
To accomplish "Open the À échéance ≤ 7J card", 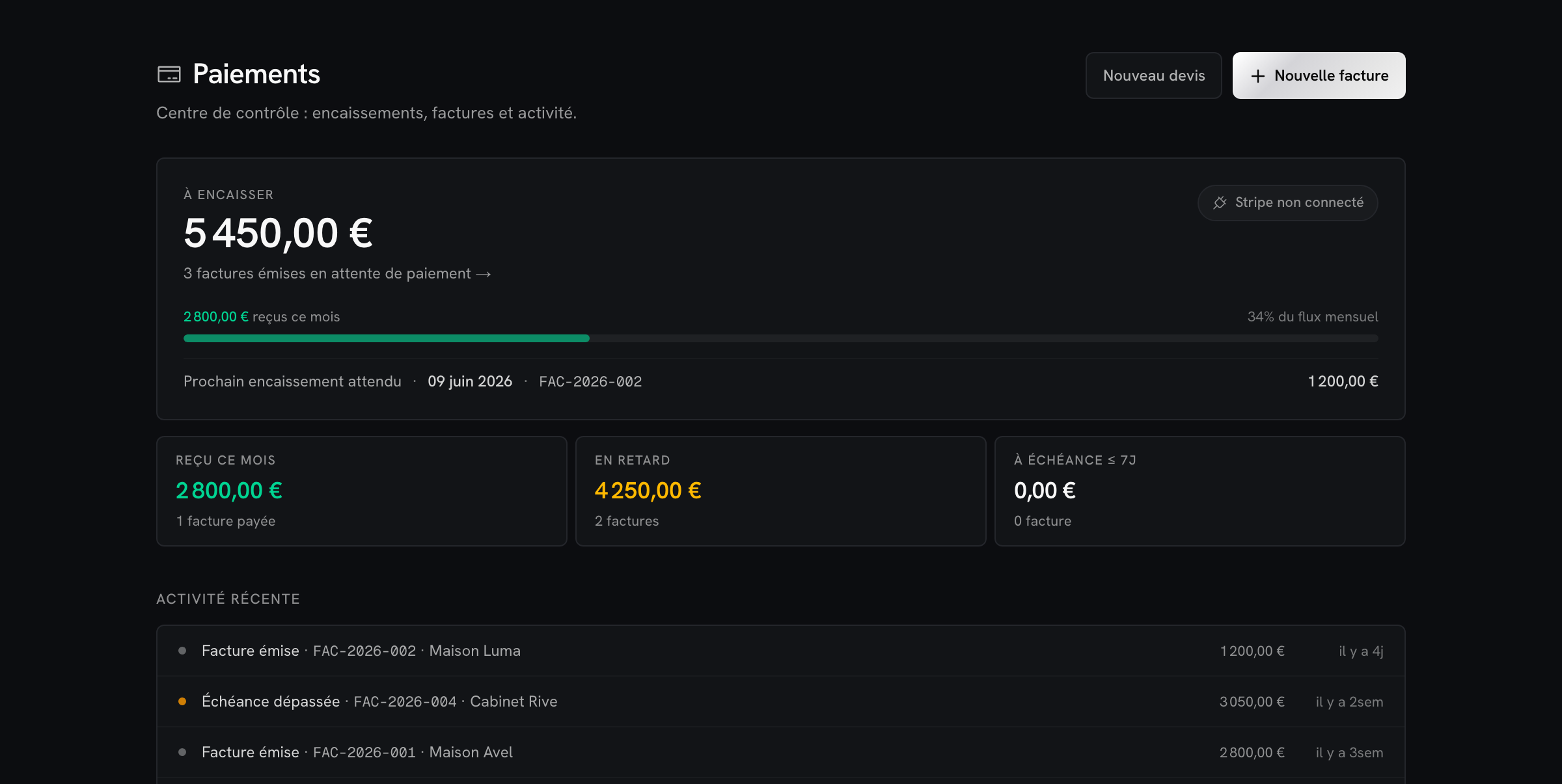I will (x=1200, y=491).
